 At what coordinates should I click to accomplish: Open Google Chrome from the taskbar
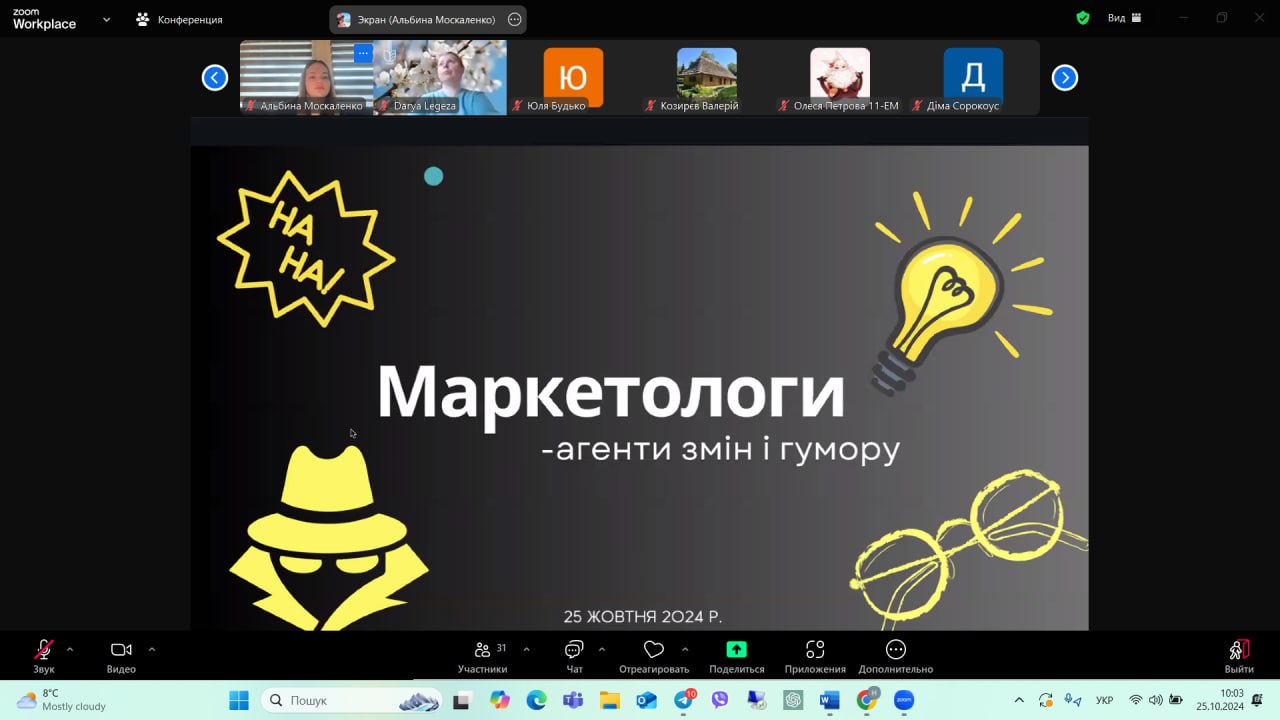867,700
